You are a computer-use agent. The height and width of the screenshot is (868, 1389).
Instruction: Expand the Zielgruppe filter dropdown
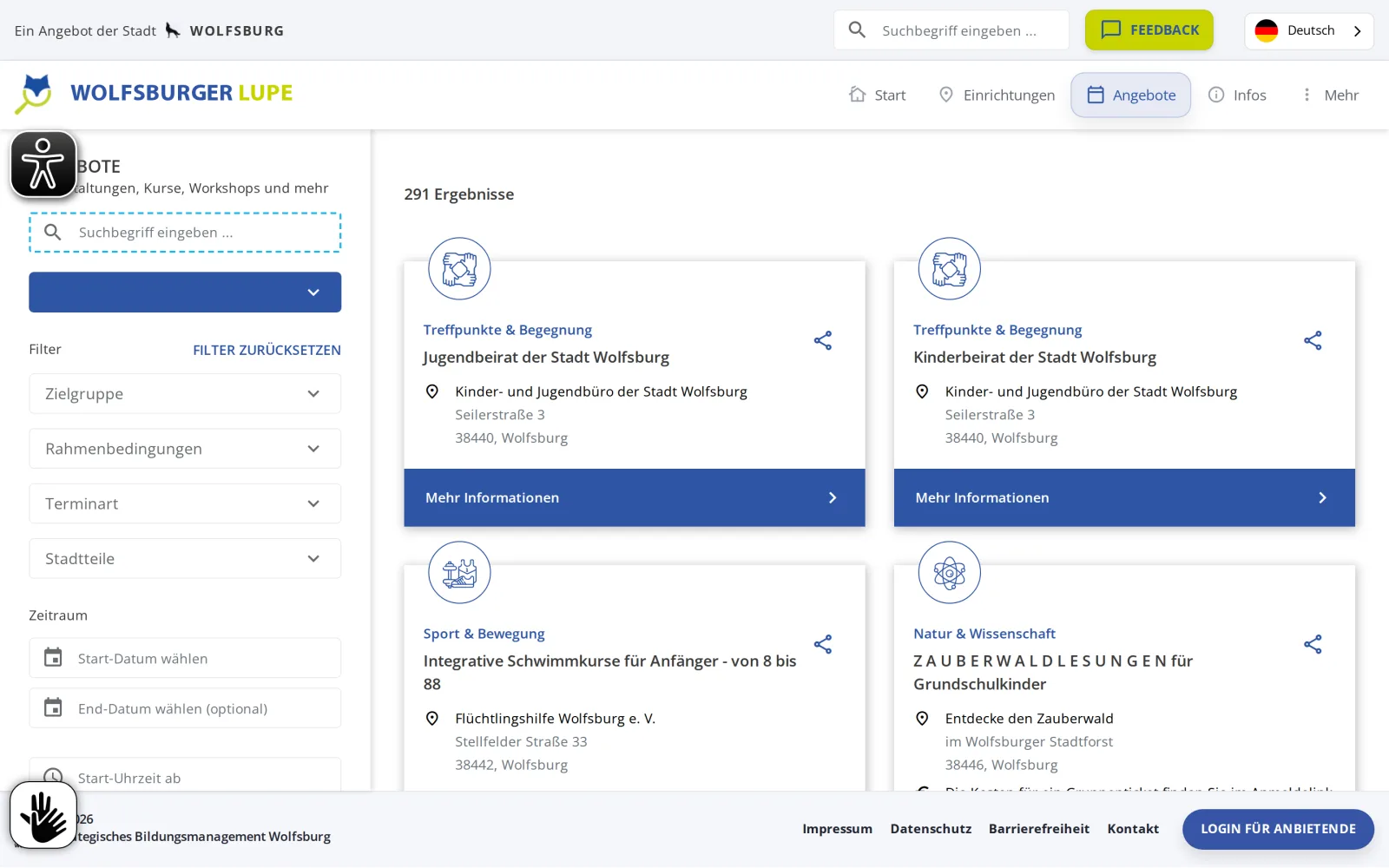click(x=185, y=394)
